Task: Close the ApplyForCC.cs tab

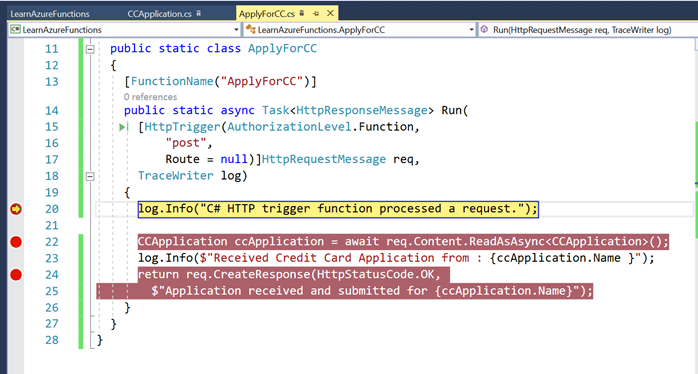Action: (x=330, y=14)
